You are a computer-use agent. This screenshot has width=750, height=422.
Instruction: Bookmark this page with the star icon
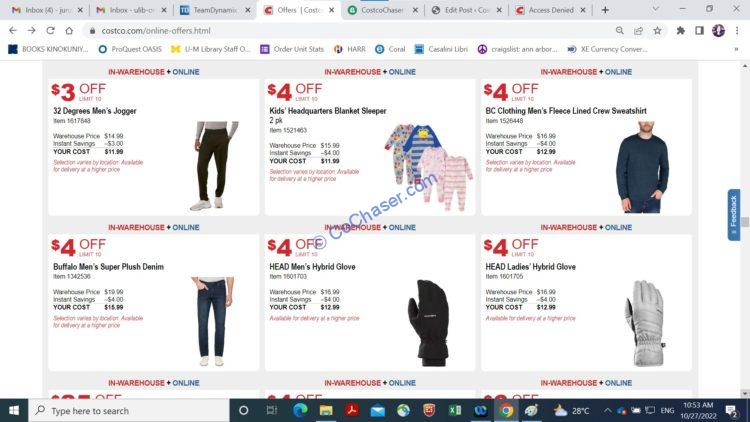(x=657, y=31)
